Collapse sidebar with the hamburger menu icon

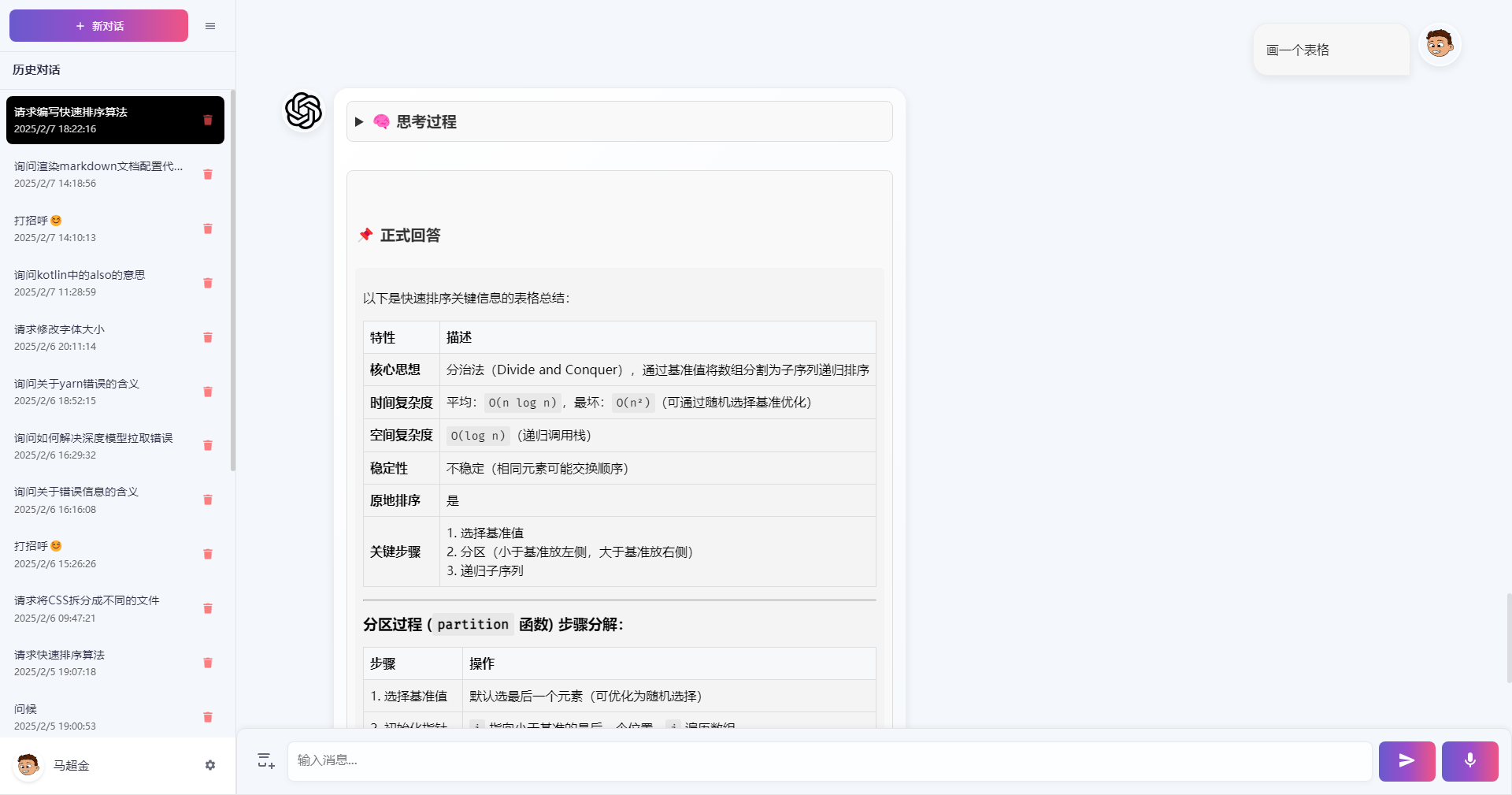pyautogui.click(x=210, y=26)
